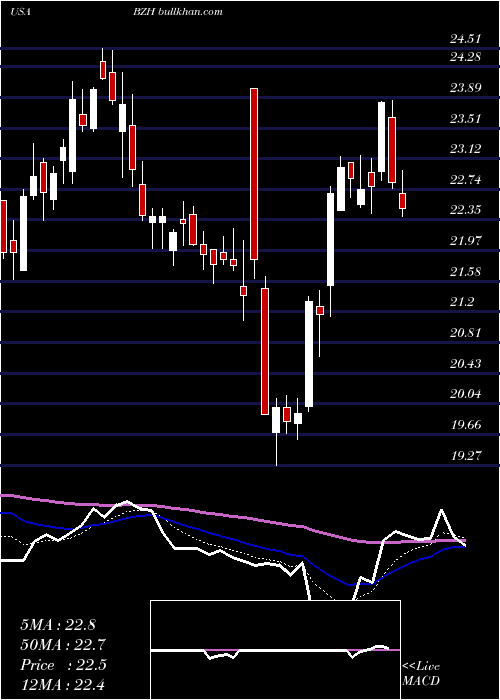Click the 22.74 price label
The height and width of the screenshot is (700, 500).
466,180
